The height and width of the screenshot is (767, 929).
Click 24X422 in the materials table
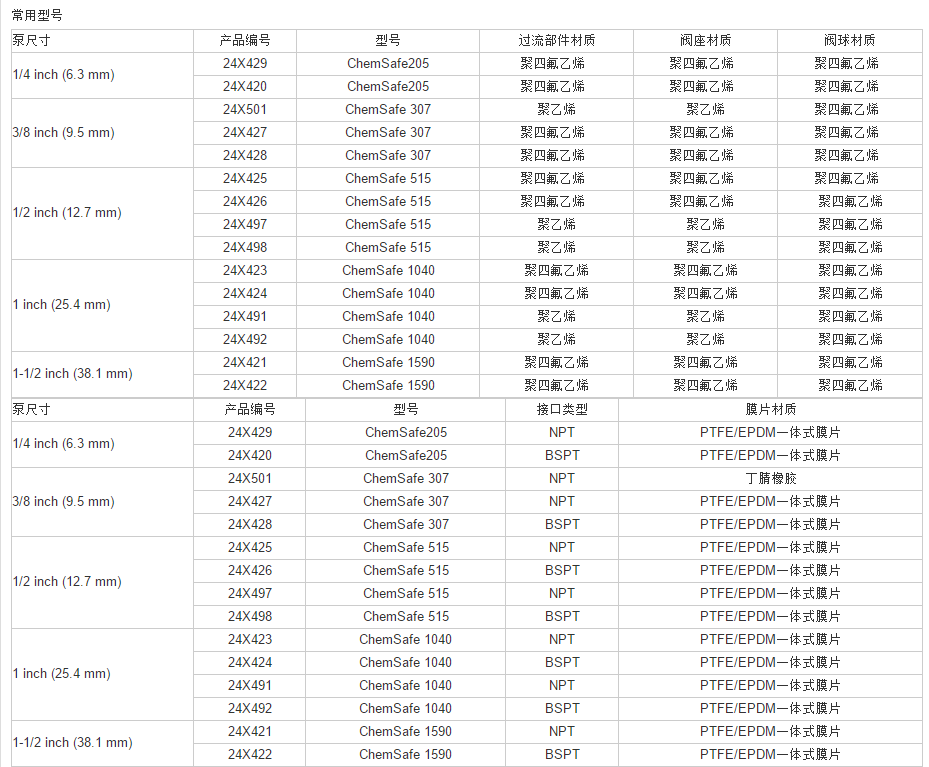245,386
